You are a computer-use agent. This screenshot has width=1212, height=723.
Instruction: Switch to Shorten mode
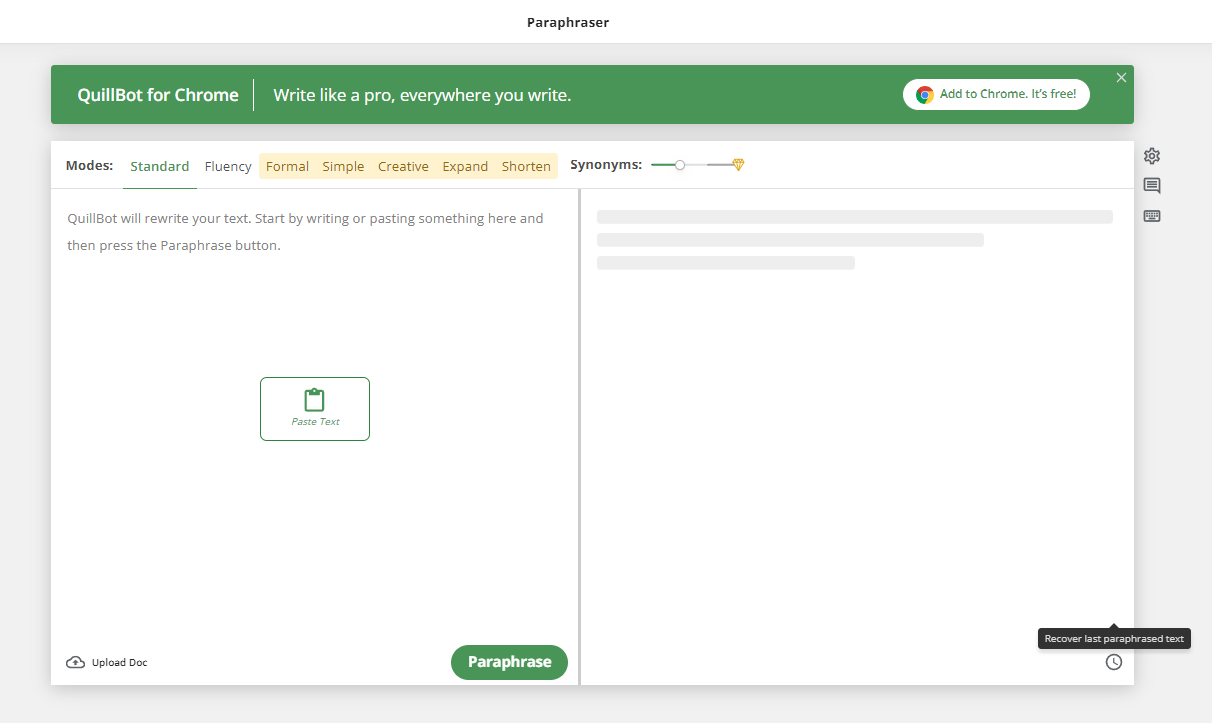526,166
